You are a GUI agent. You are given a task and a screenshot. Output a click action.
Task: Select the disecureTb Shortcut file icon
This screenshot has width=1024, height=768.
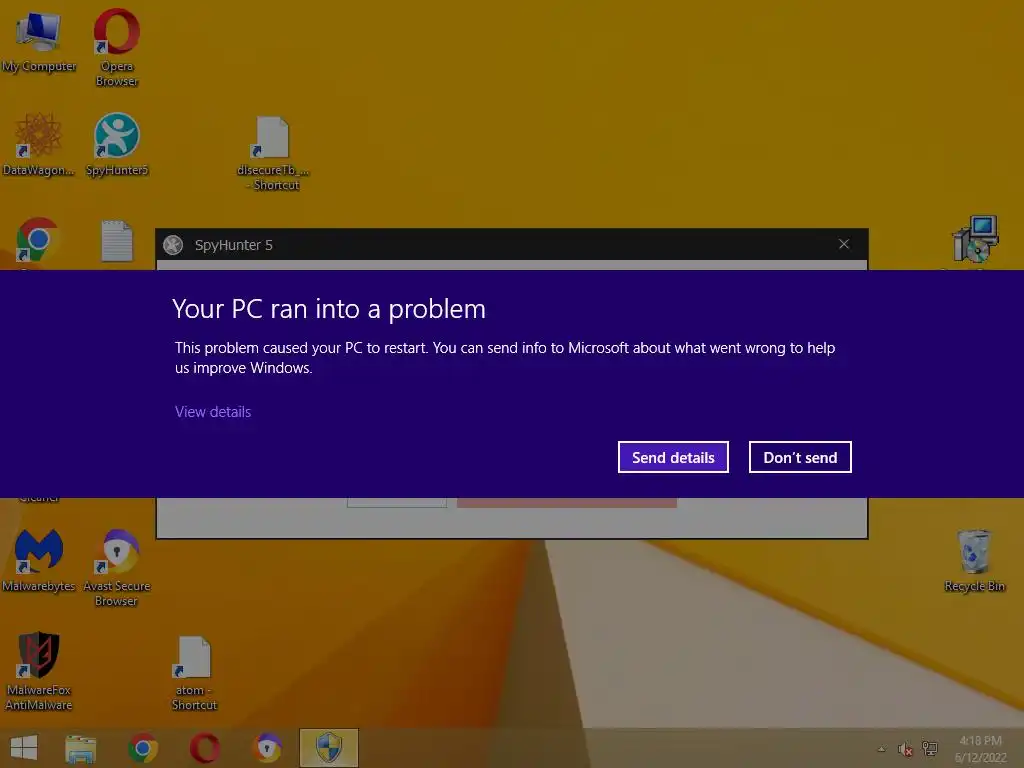(273, 153)
